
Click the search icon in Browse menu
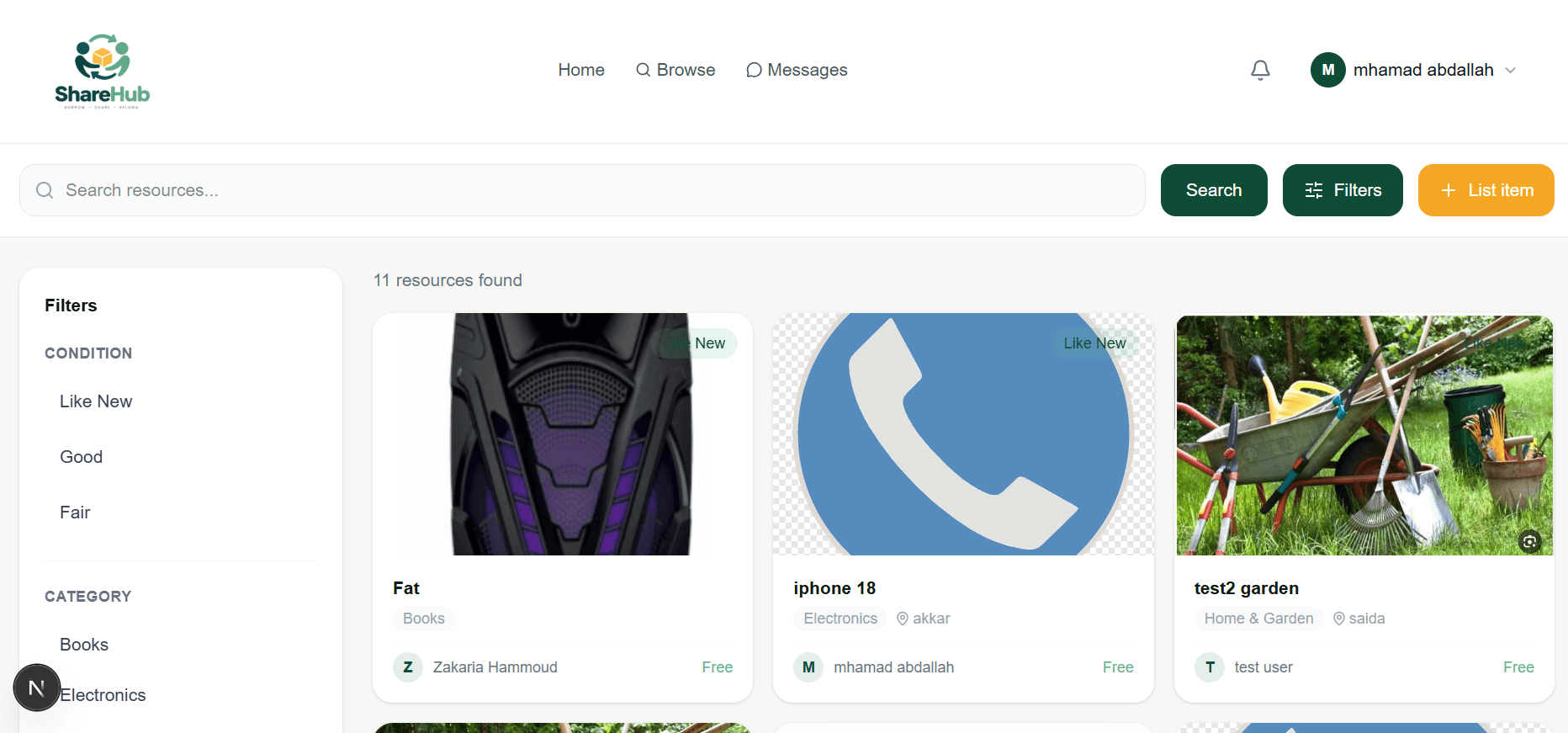(x=644, y=70)
